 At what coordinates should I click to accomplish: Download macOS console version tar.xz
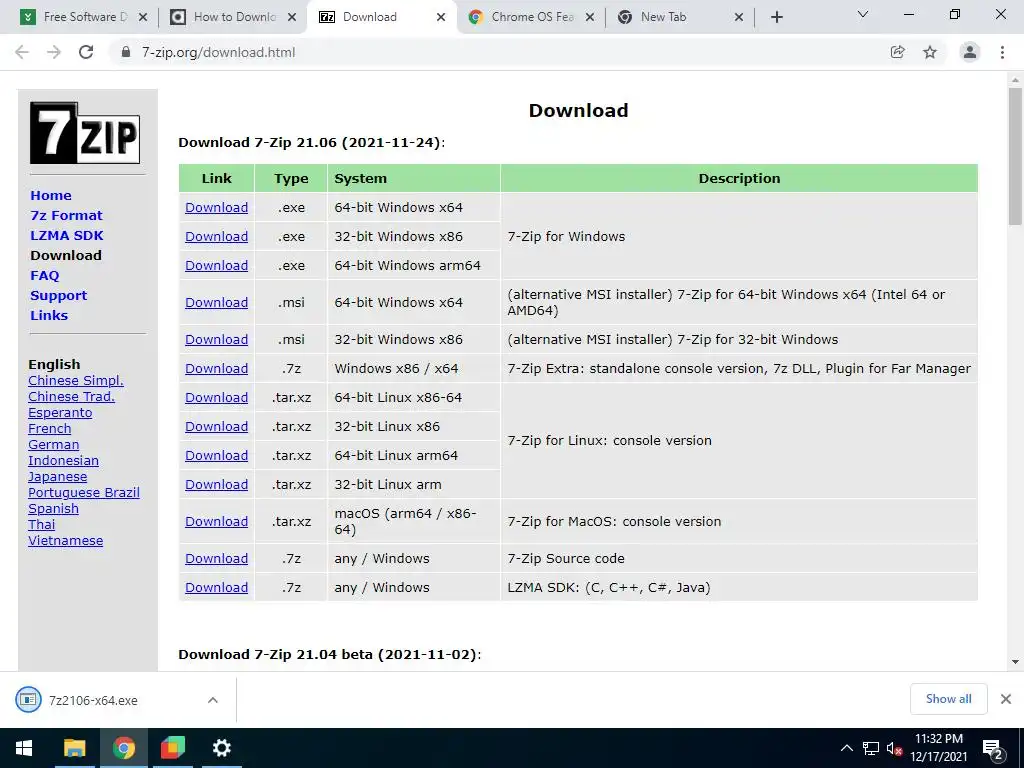click(216, 522)
